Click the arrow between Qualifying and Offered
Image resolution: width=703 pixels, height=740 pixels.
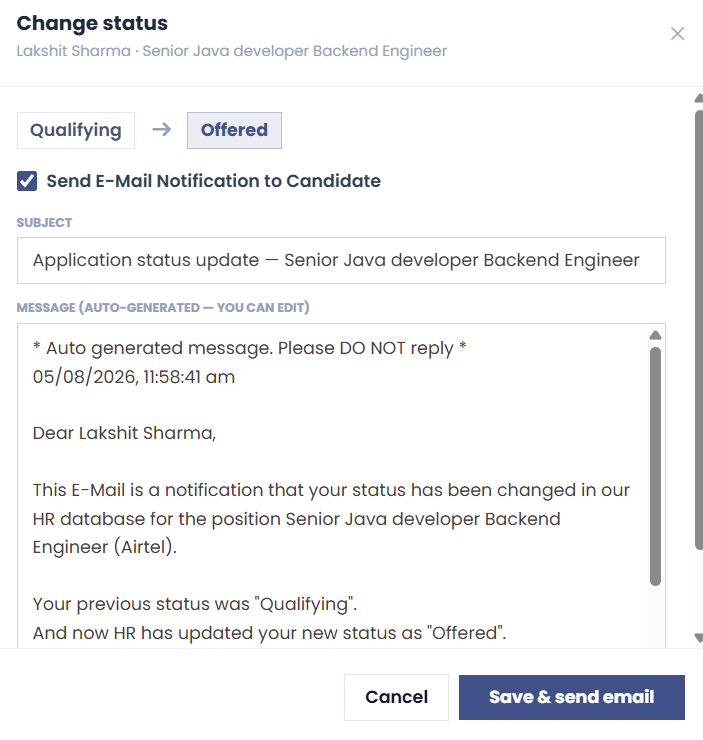(161, 129)
